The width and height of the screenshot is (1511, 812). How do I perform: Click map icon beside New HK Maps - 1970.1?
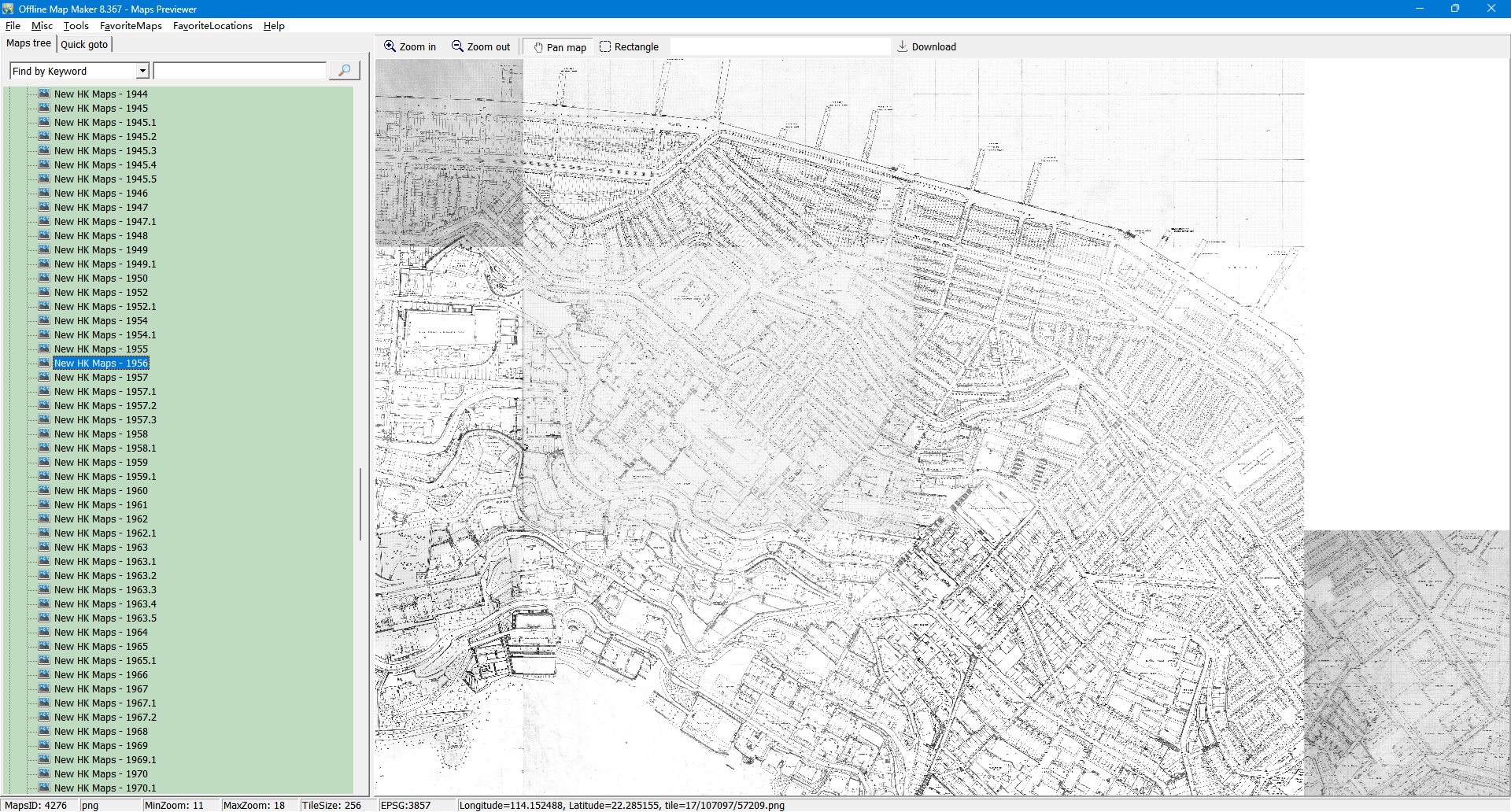pos(44,788)
